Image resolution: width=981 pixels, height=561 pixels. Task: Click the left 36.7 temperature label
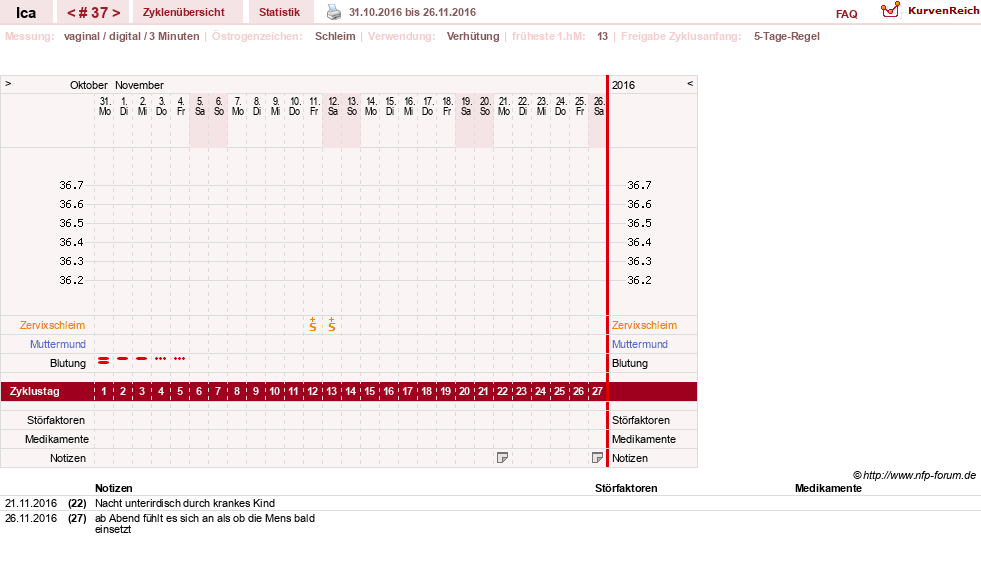[x=71, y=185]
